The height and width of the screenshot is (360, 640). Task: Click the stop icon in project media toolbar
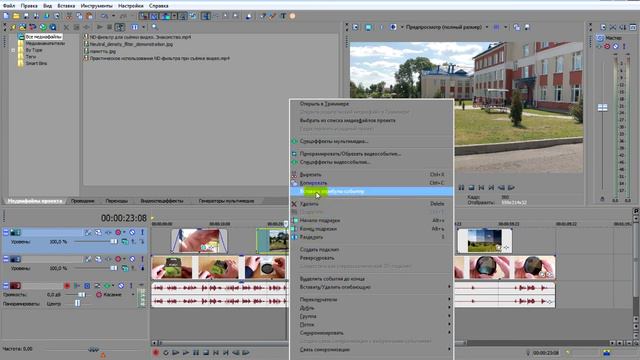pyautogui.click(x=109, y=27)
